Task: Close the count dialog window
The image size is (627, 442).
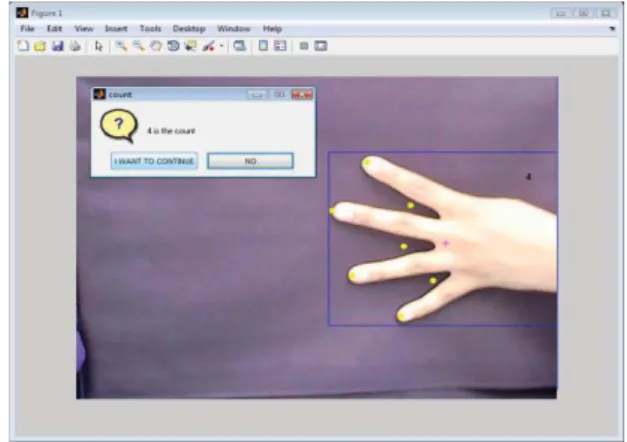Action: (302, 95)
